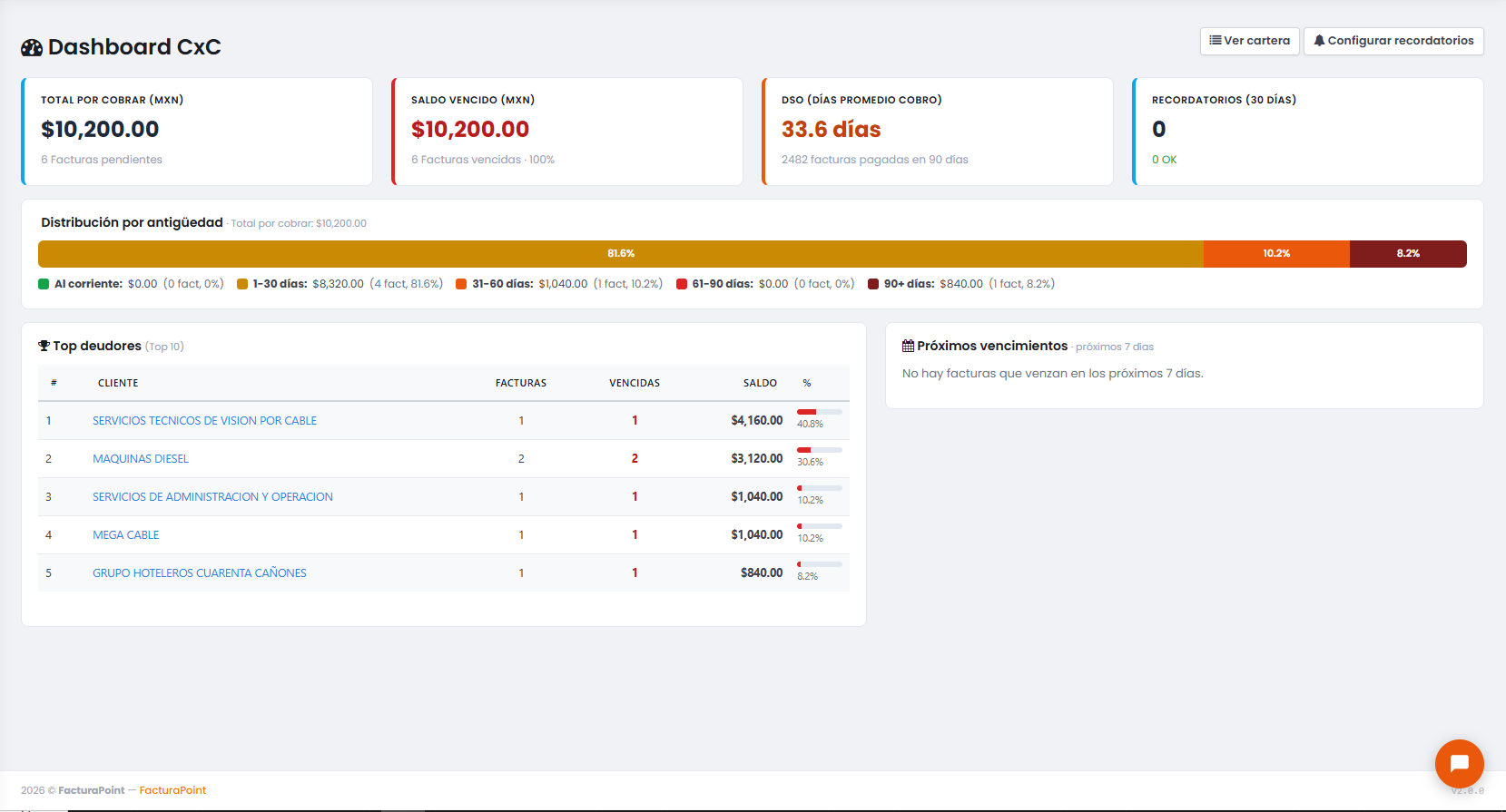Click the 81.6% aging bar segment
The image size is (1506, 812).
pos(620,254)
